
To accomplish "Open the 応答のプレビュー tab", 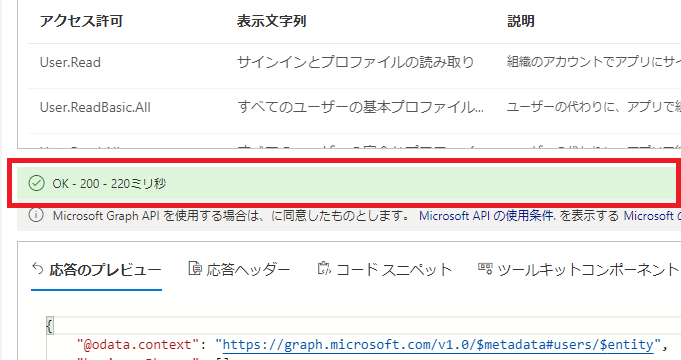I will (96, 270).
